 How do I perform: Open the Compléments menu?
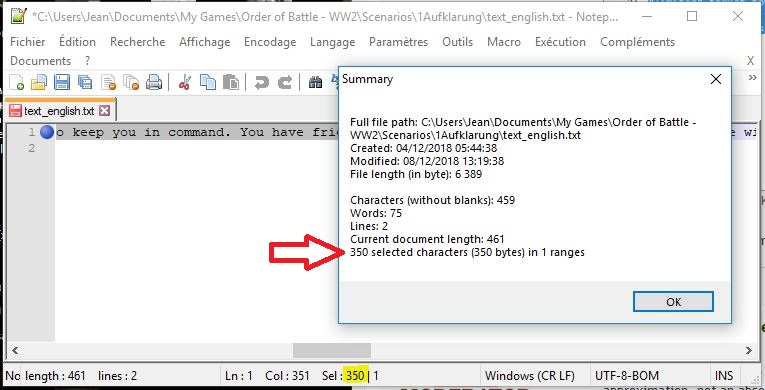point(637,42)
